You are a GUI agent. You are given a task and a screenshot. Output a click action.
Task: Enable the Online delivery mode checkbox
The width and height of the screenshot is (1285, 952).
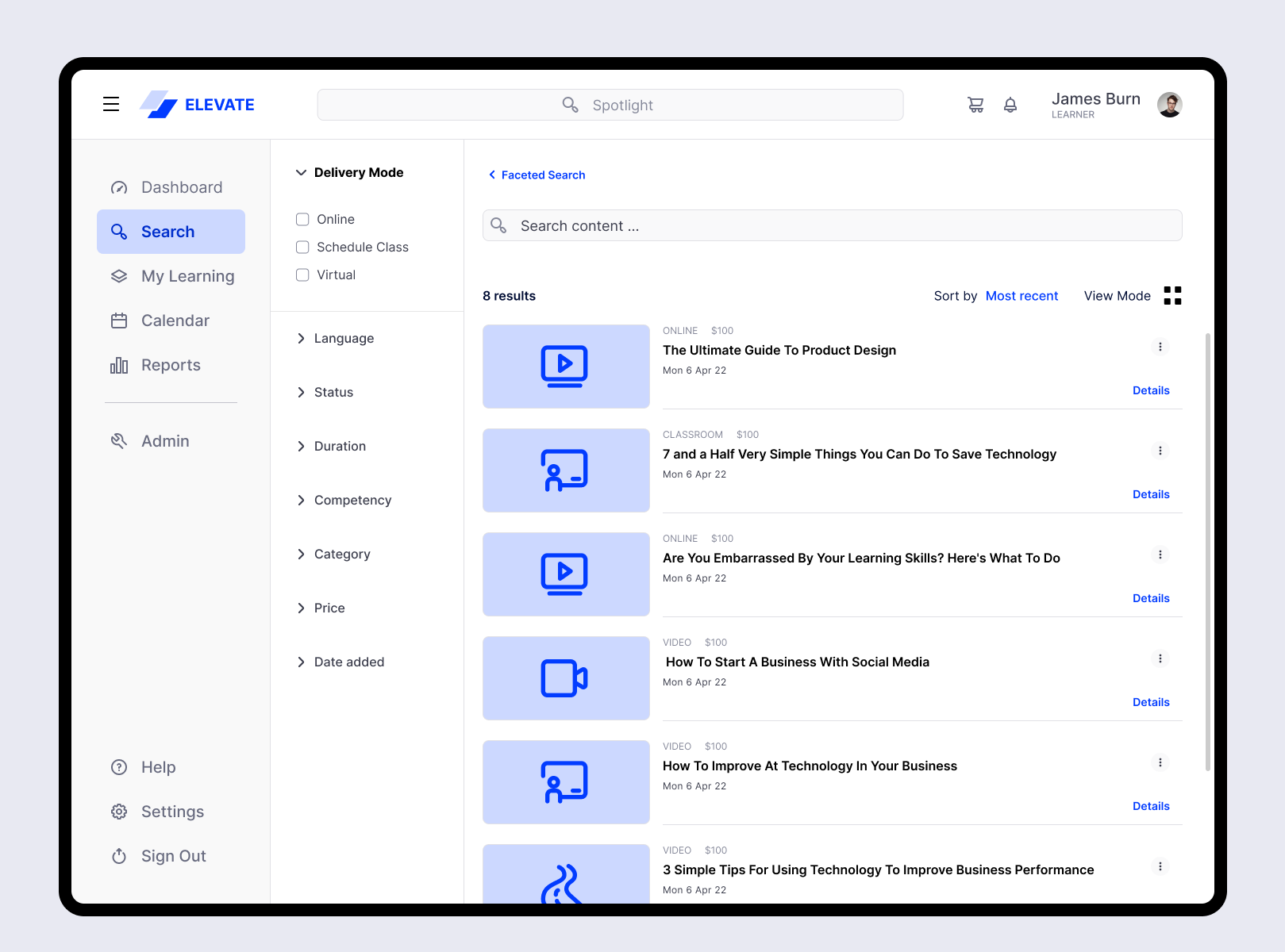[x=302, y=219]
